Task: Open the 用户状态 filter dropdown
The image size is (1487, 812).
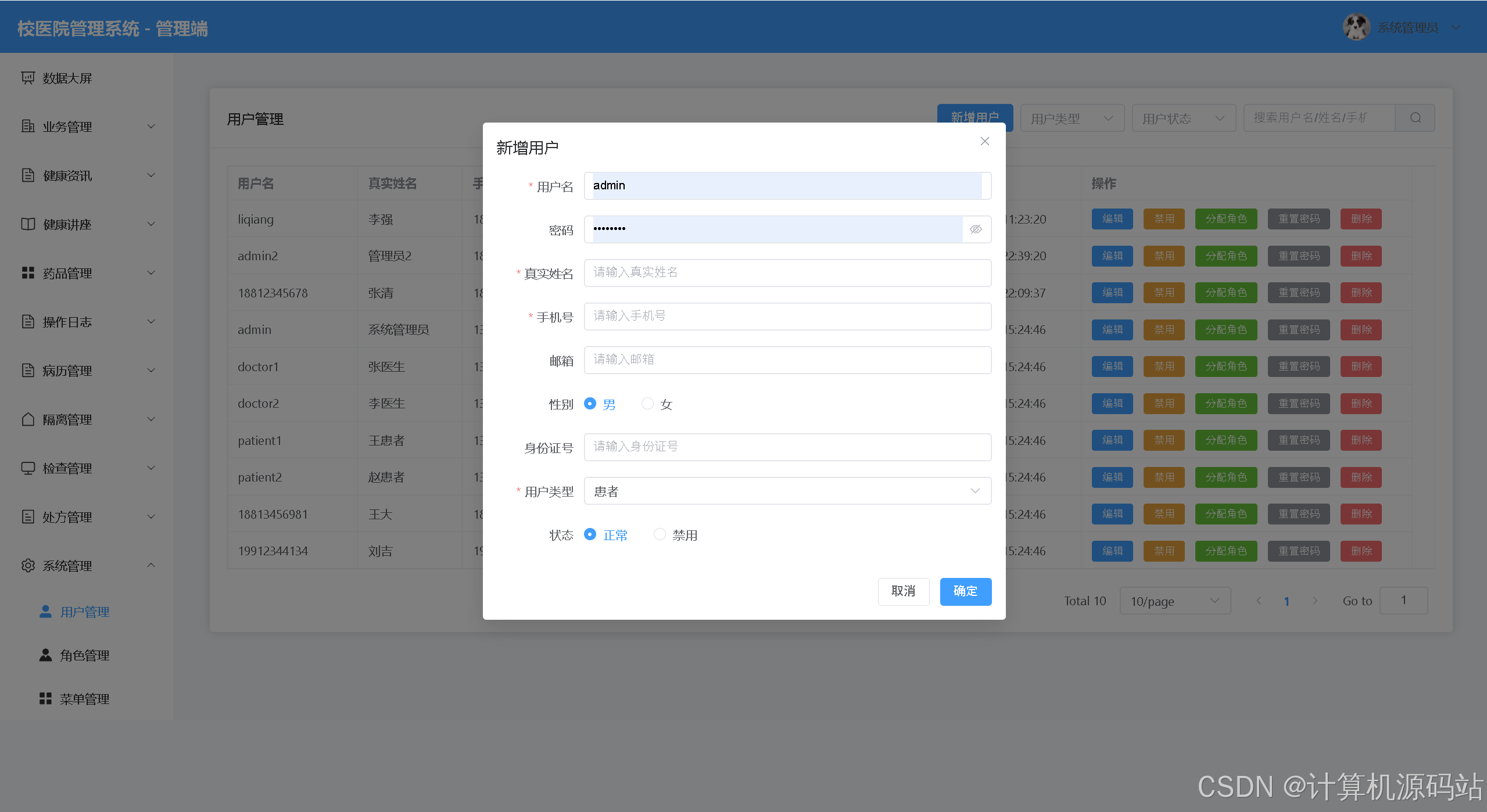Action: click(x=1184, y=118)
